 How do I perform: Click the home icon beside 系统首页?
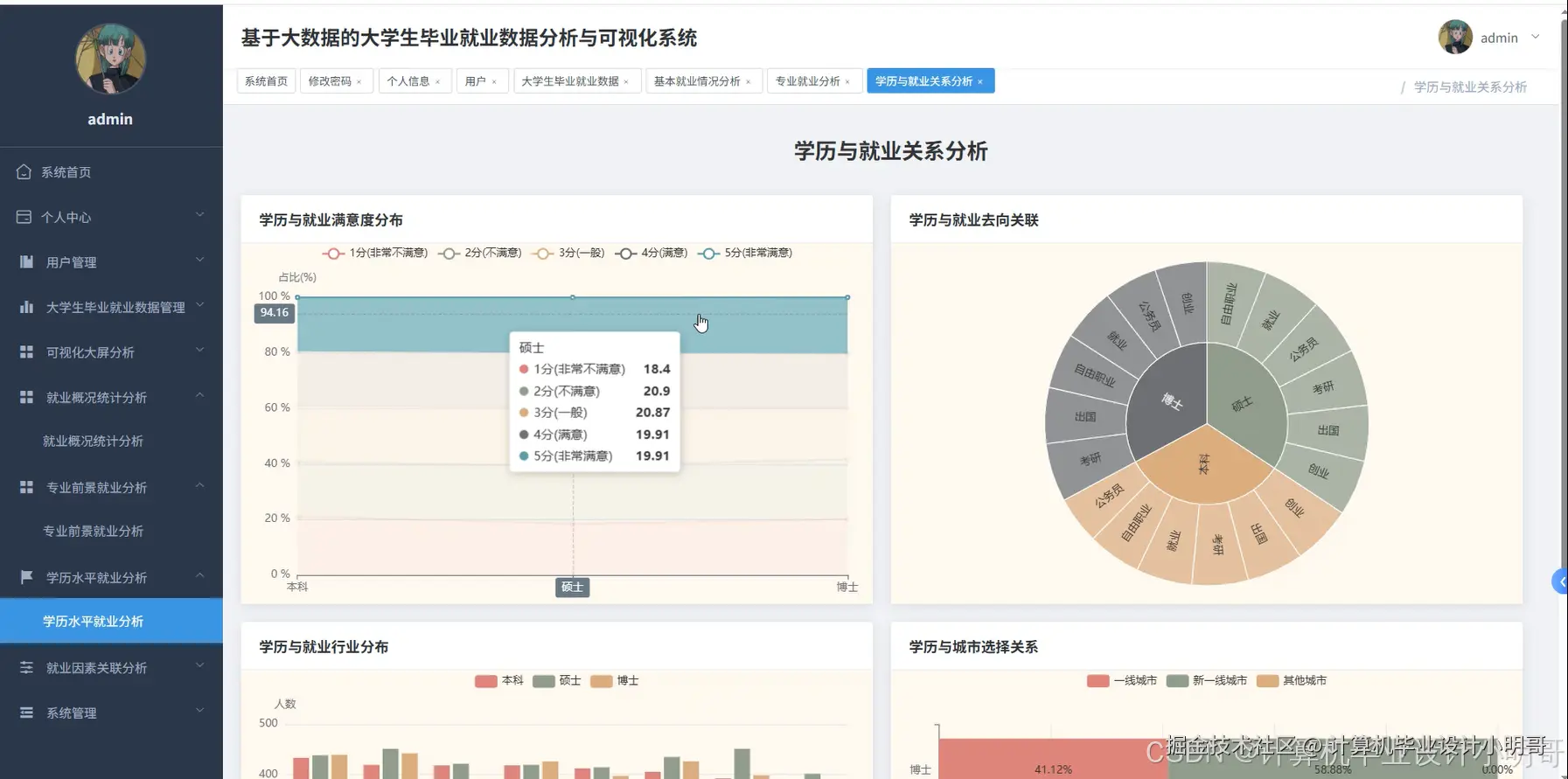click(x=24, y=172)
